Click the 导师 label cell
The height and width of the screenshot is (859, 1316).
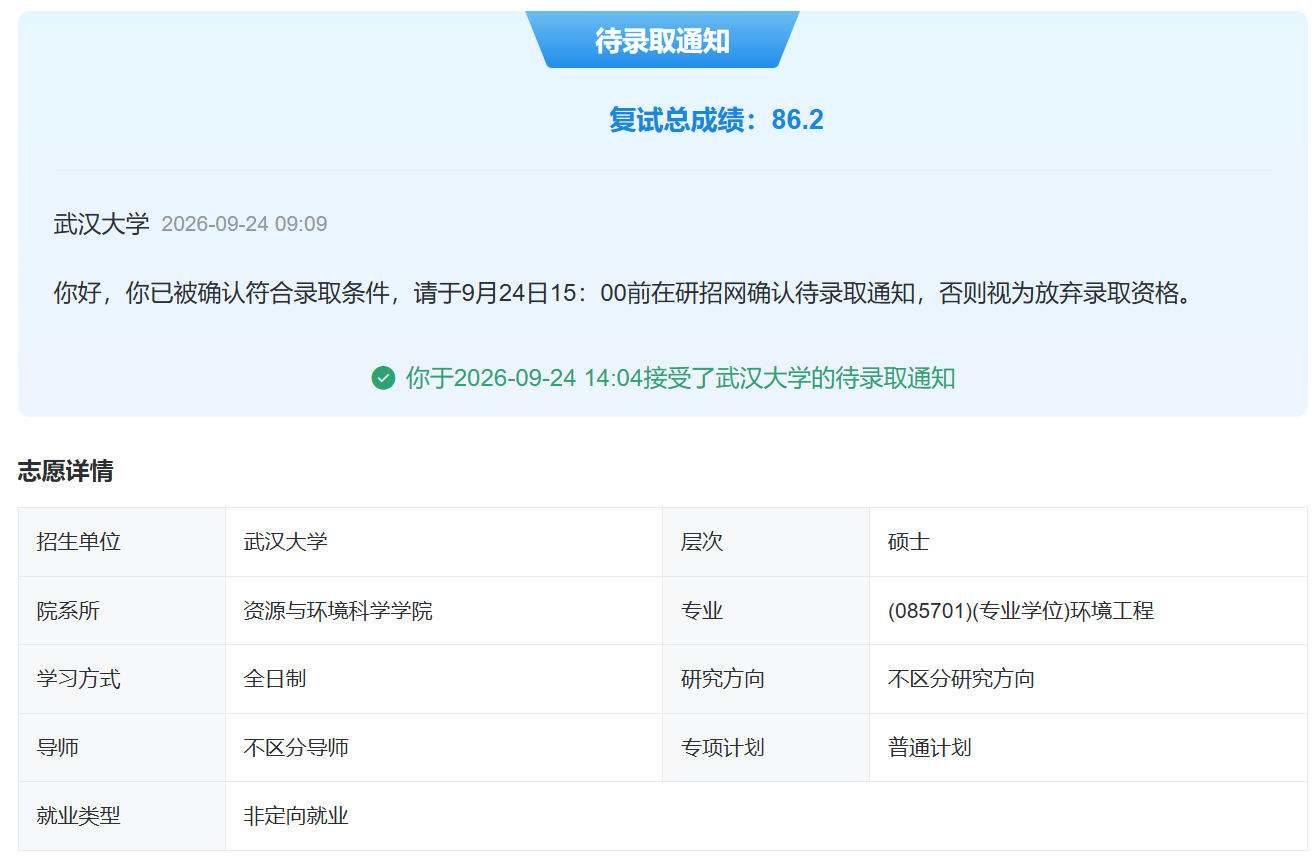122,748
